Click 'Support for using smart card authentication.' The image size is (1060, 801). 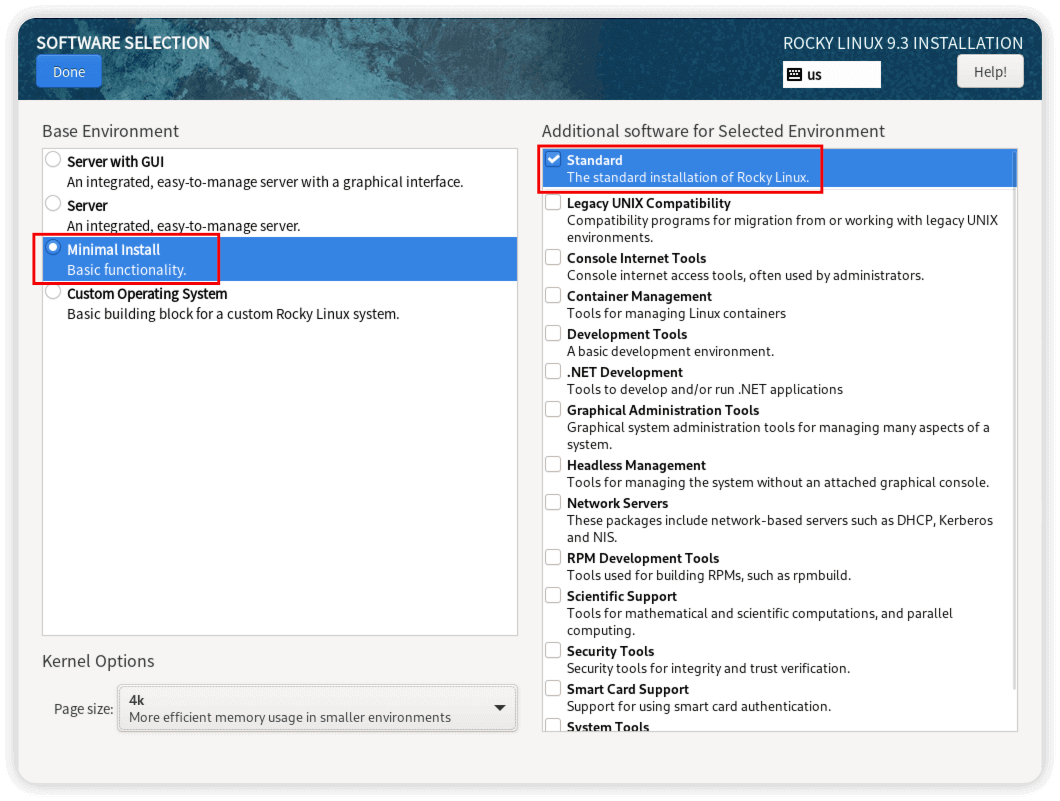pyautogui.click(x=698, y=706)
